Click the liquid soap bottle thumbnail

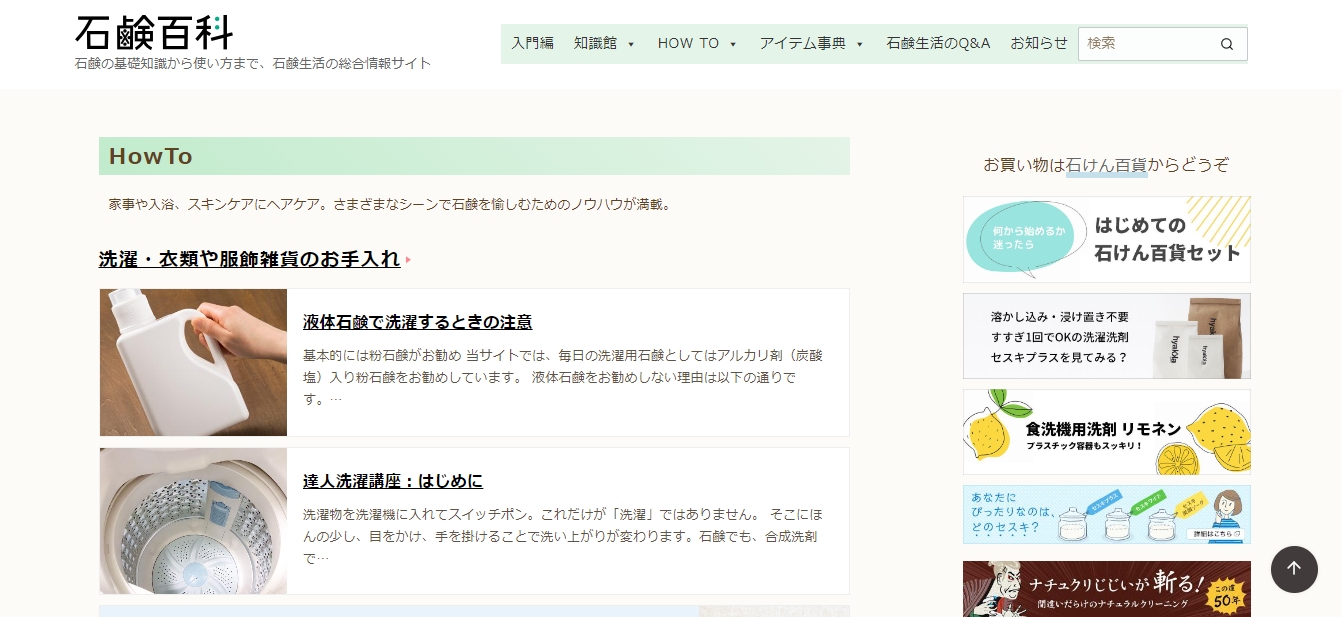(193, 362)
